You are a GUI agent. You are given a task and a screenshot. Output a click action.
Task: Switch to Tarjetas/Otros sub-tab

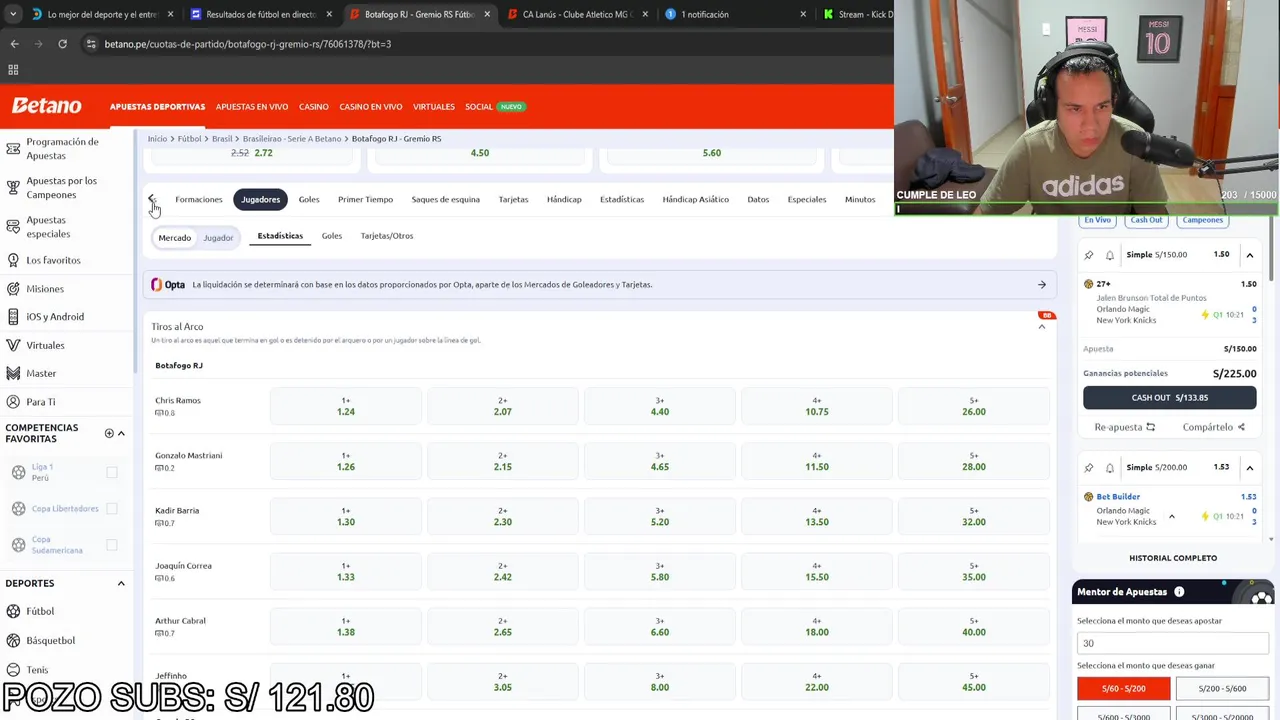coord(387,236)
